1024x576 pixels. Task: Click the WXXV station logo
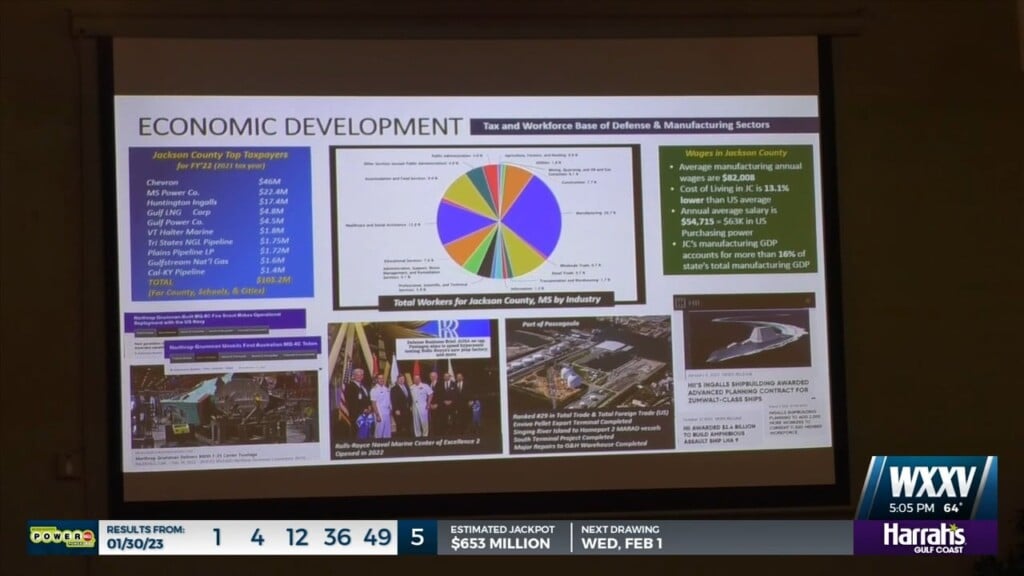[x=931, y=482]
